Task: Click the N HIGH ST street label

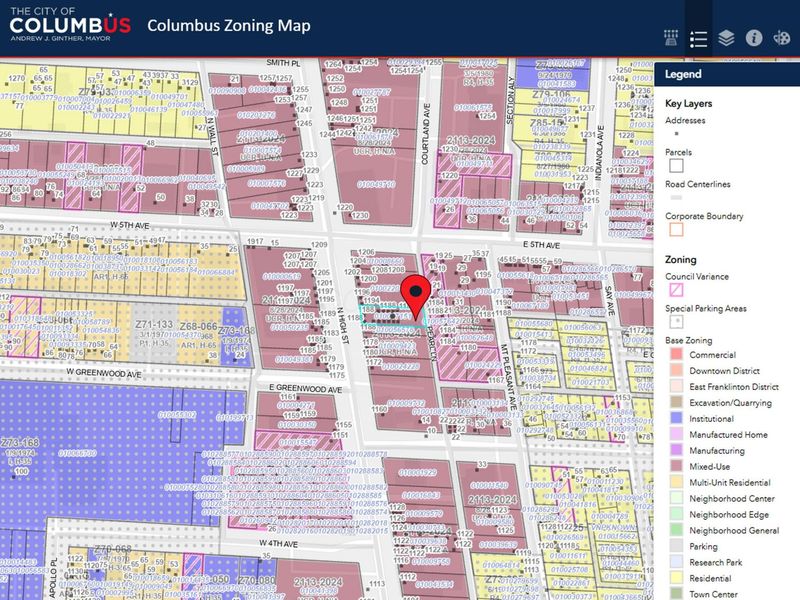Action: 341,326
